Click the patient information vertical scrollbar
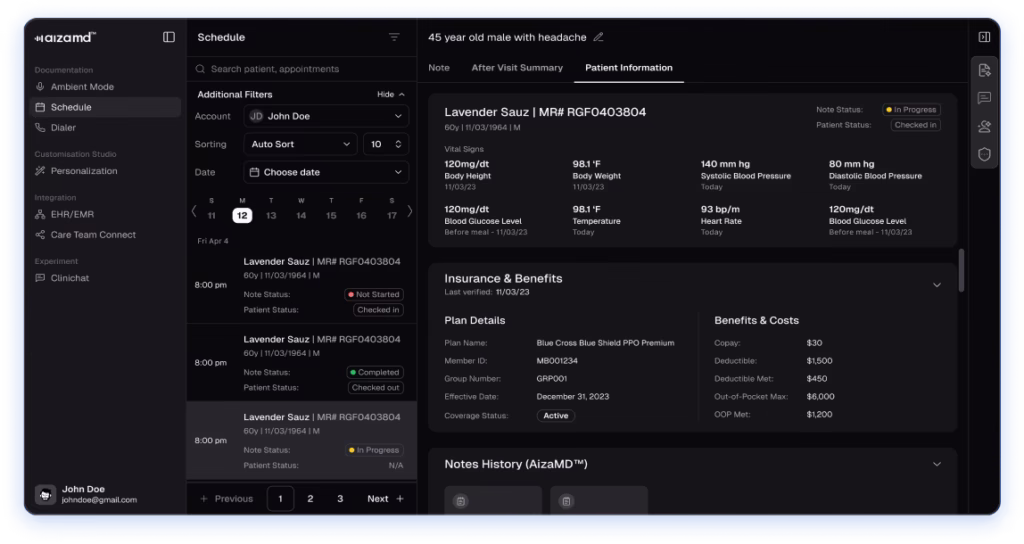 [961, 270]
